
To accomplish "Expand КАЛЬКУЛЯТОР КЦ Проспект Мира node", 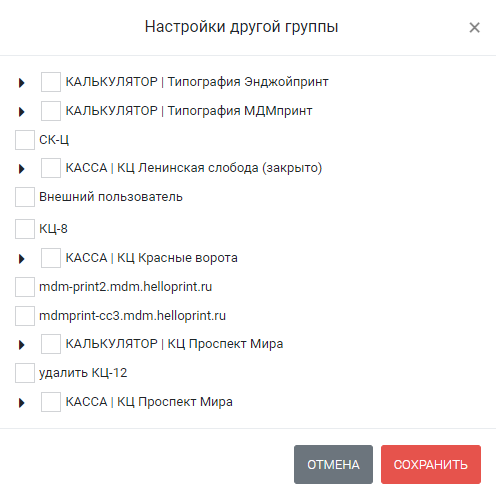I will tap(22, 344).
